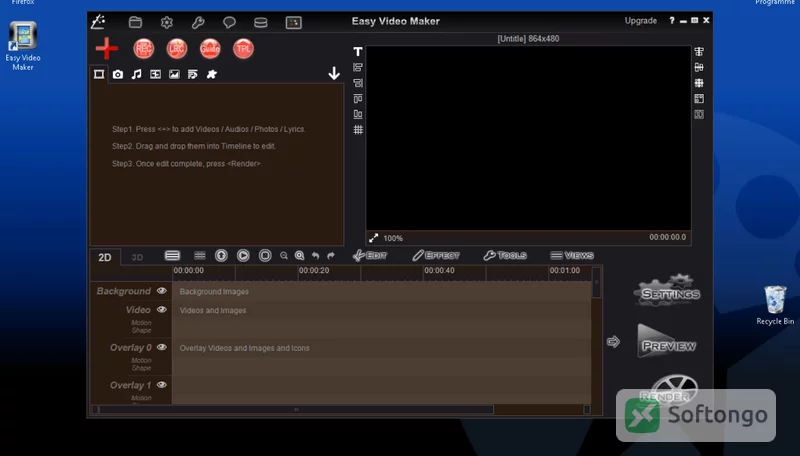Click the center vertically icon right of preview
Image resolution: width=800 pixels, height=456 pixels.
[699, 67]
